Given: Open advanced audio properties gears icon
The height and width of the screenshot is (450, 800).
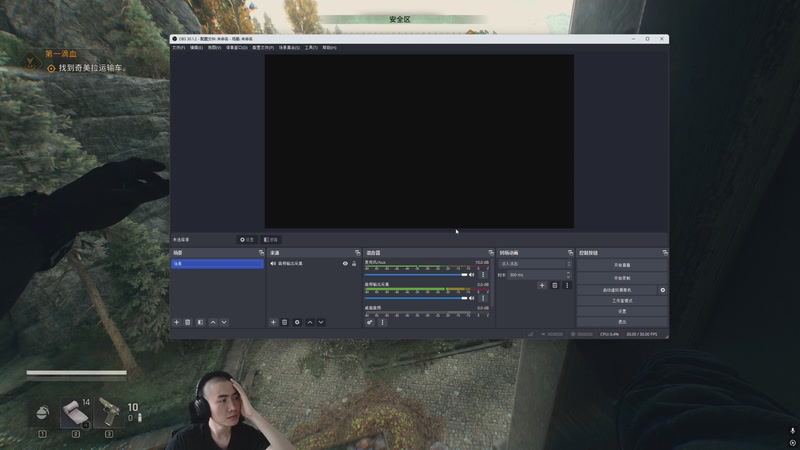Looking at the screenshot, I should (369, 322).
